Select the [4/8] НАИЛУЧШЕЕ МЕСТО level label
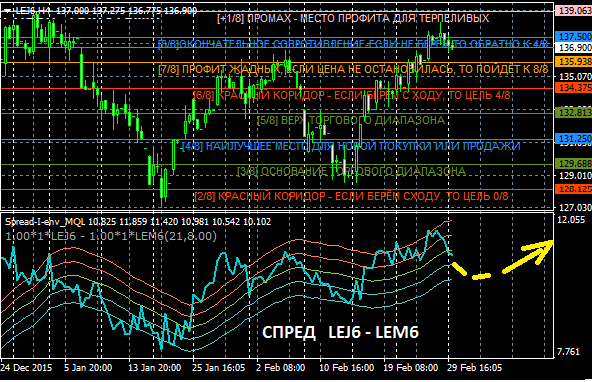Image resolution: width=592 pixels, height=382 pixels. (x=351, y=146)
